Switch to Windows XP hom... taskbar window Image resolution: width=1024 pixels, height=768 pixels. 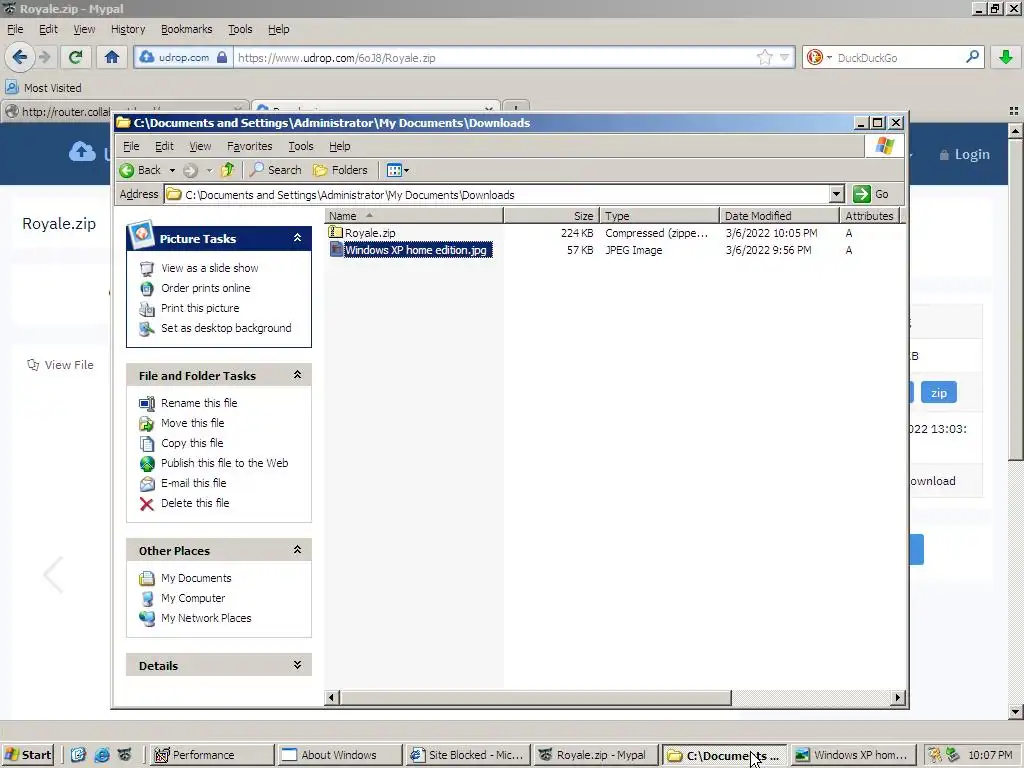pyautogui.click(x=852, y=755)
